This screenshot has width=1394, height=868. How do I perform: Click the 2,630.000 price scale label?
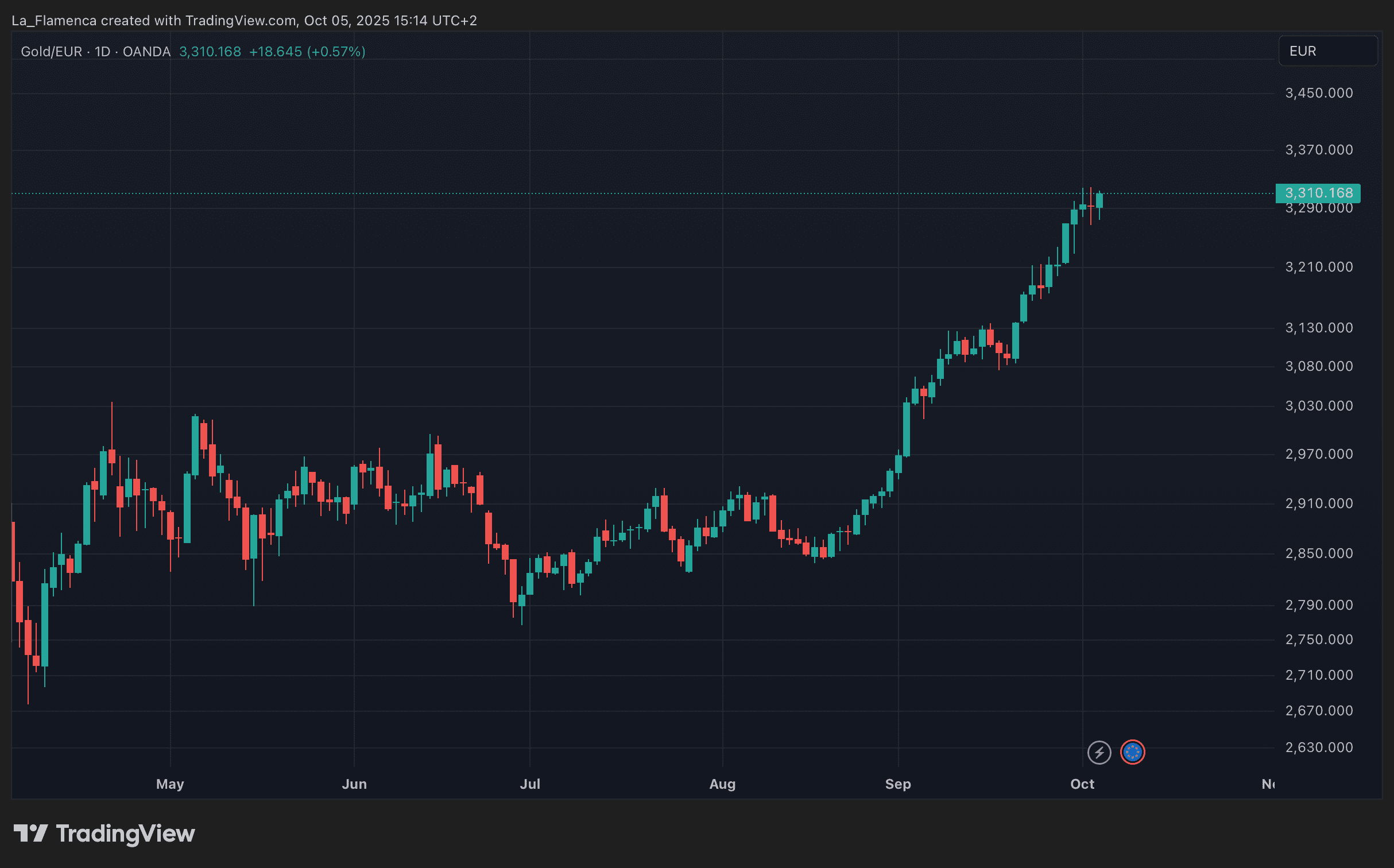click(x=1319, y=747)
